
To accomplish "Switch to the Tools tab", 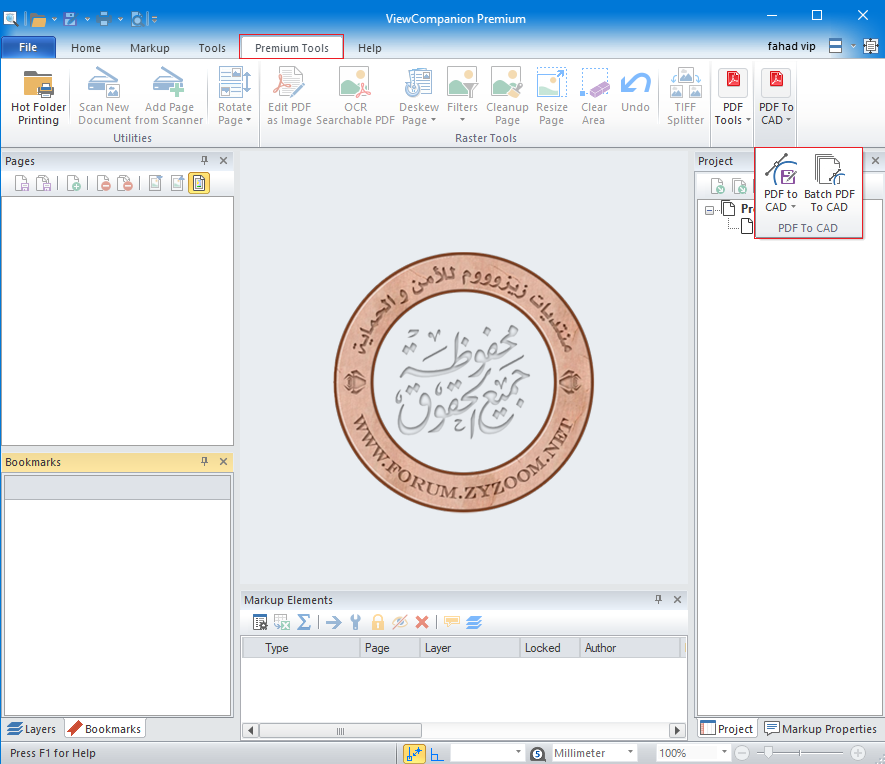I will pos(212,48).
